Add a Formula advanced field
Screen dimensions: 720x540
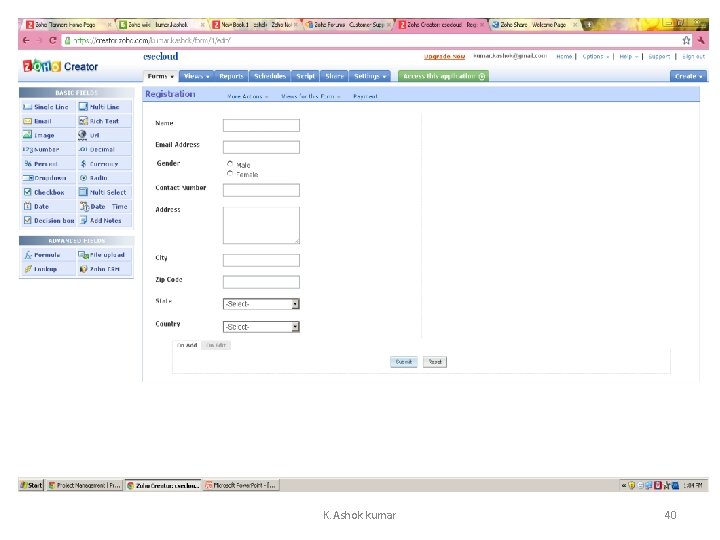(48, 255)
